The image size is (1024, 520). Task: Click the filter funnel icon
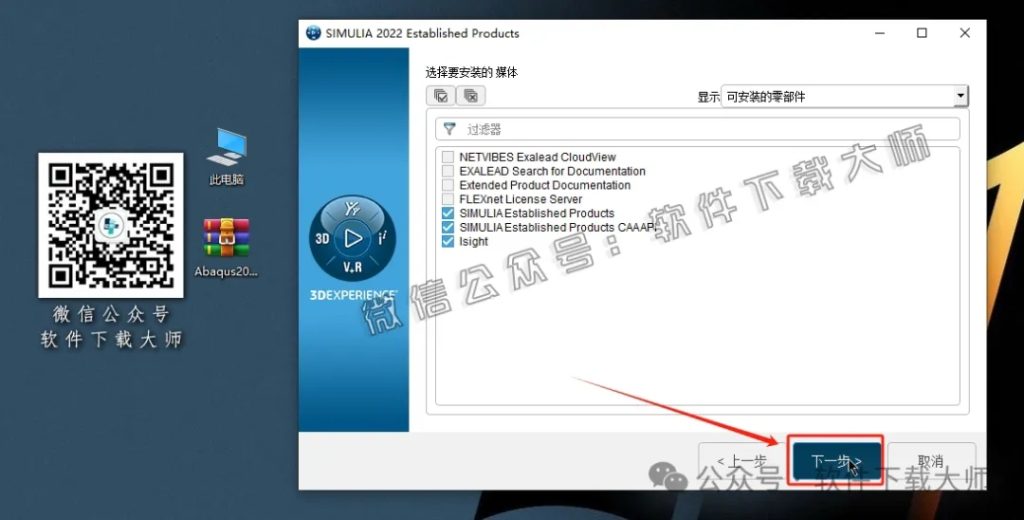coord(449,129)
